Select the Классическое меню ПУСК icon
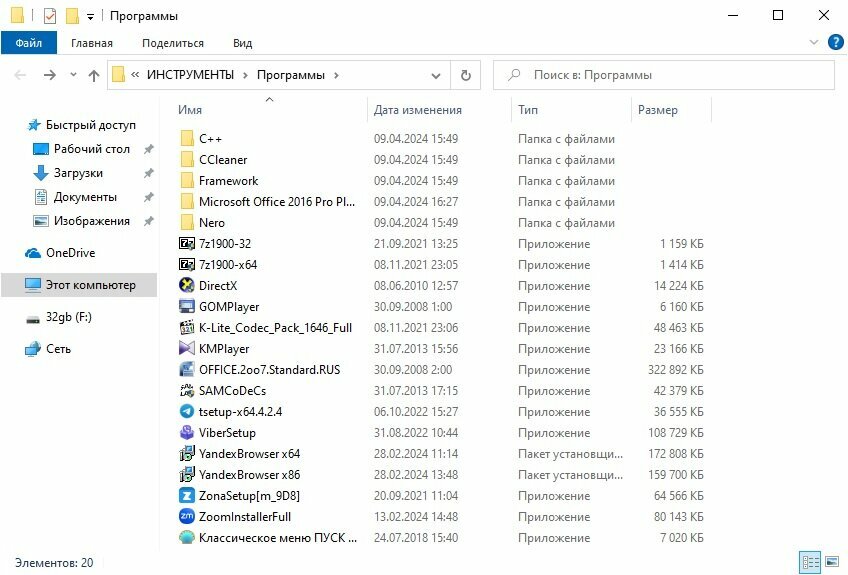The width and height of the screenshot is (848, 575). coord(187,538)
